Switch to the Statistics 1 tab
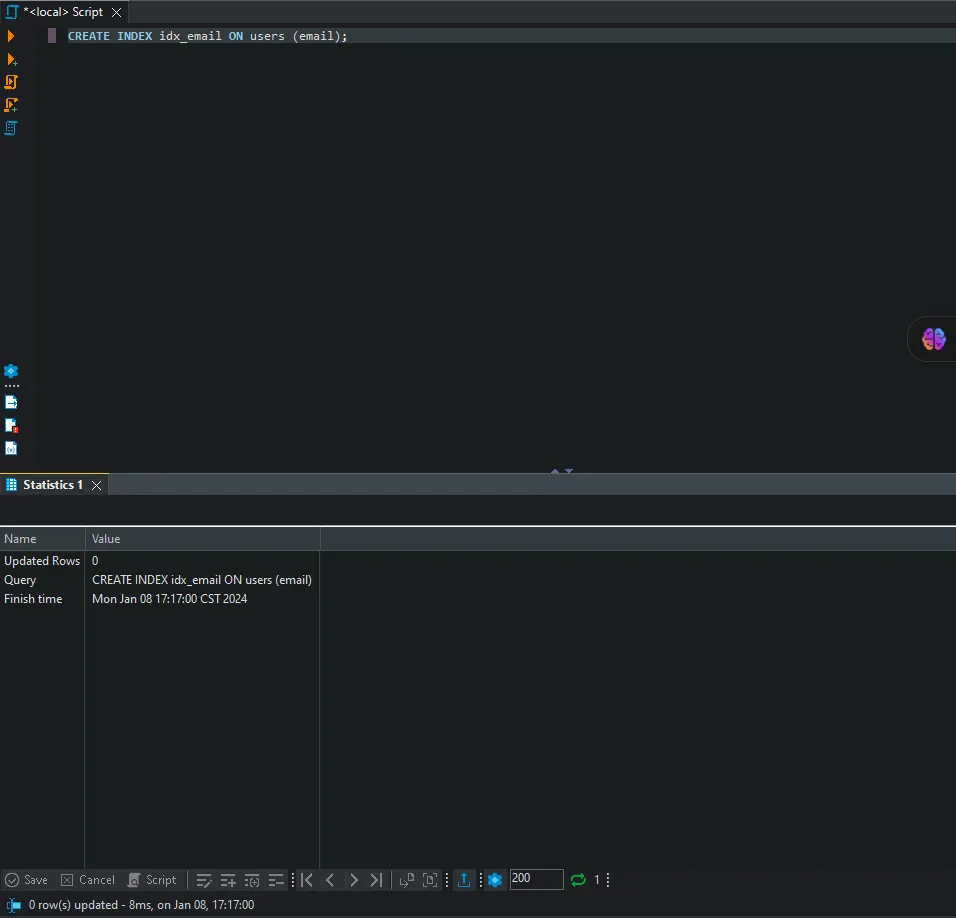 (x=52, y=485)
